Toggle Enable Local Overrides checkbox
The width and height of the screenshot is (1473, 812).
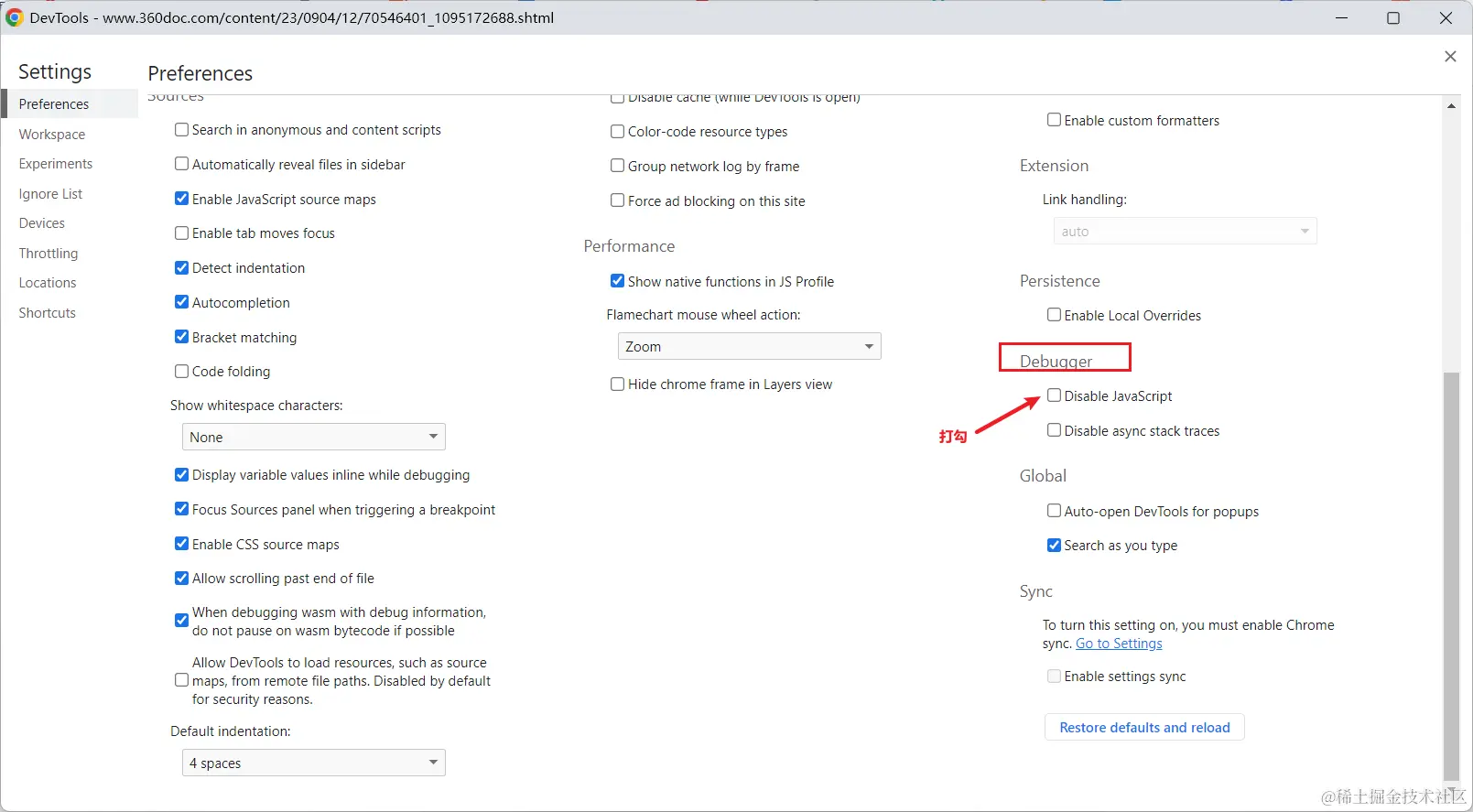pyautogui.click(x=1055, y=315)
